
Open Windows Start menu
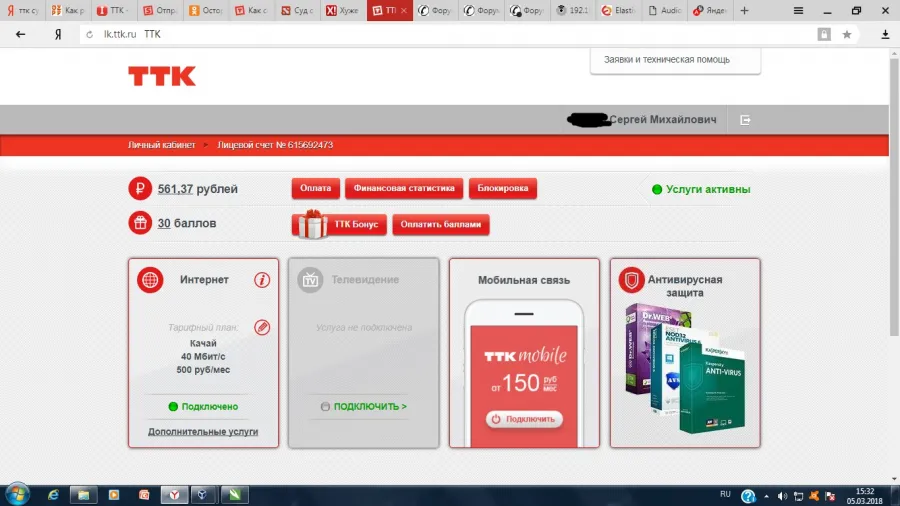tap(17, 494)
